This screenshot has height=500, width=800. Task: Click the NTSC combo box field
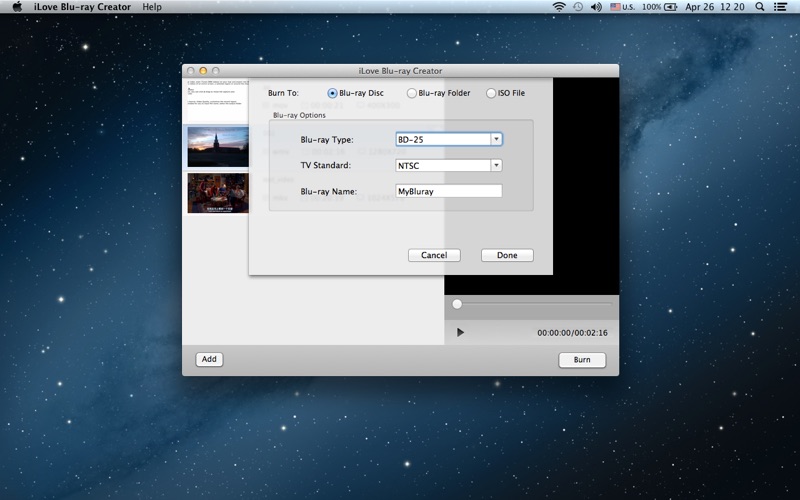[449, 165]
